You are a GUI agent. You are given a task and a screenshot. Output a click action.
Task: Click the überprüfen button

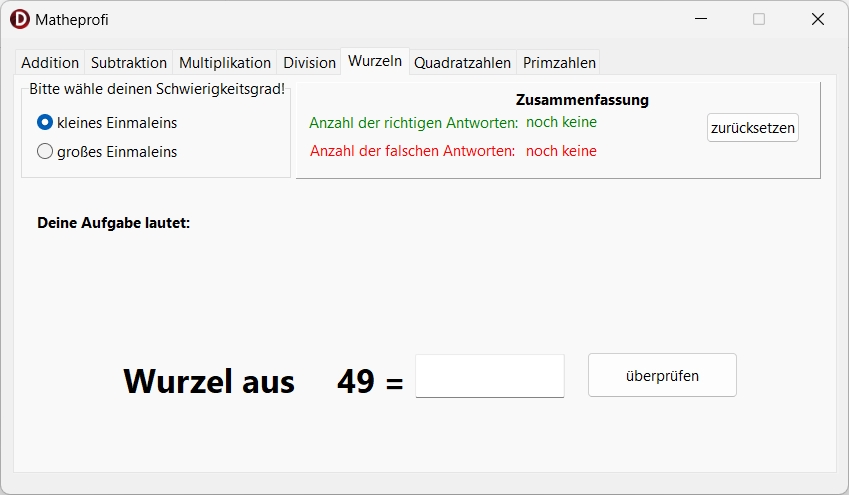(x=662, y=376)
